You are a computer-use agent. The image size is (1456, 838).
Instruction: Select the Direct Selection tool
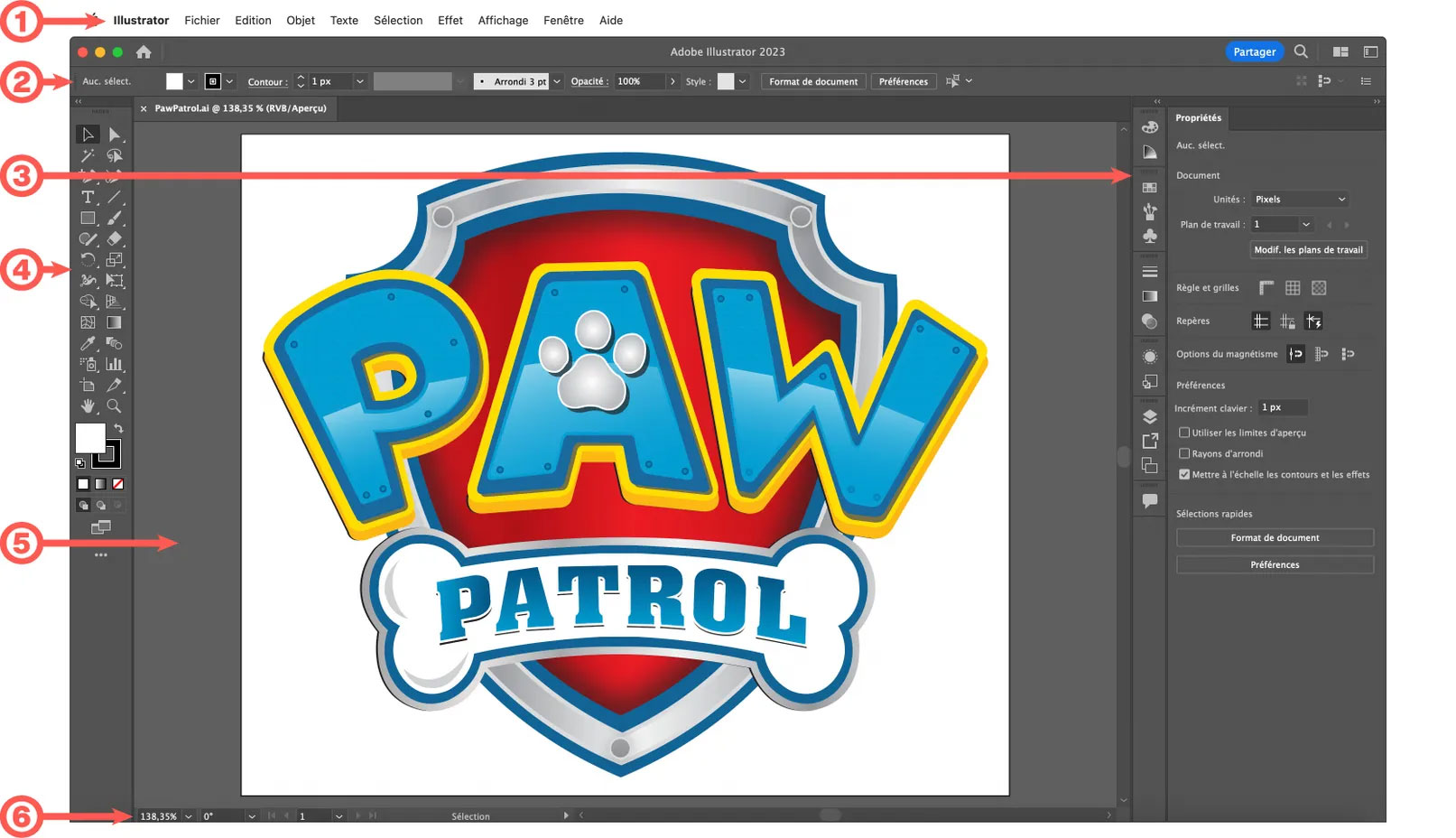click(x=115, y=135)
